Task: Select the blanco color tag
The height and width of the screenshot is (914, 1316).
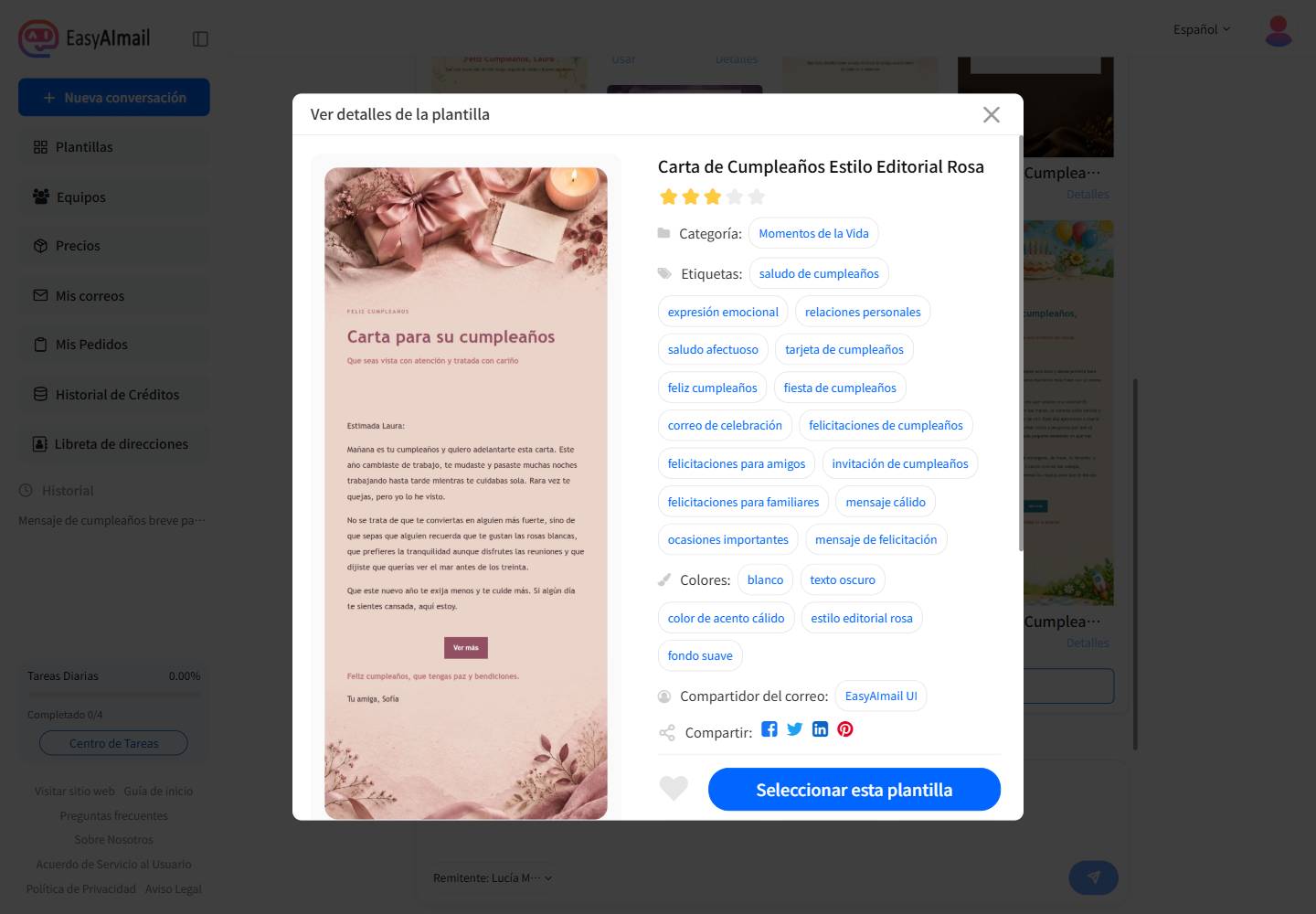Action: click(x=765, y=579)
